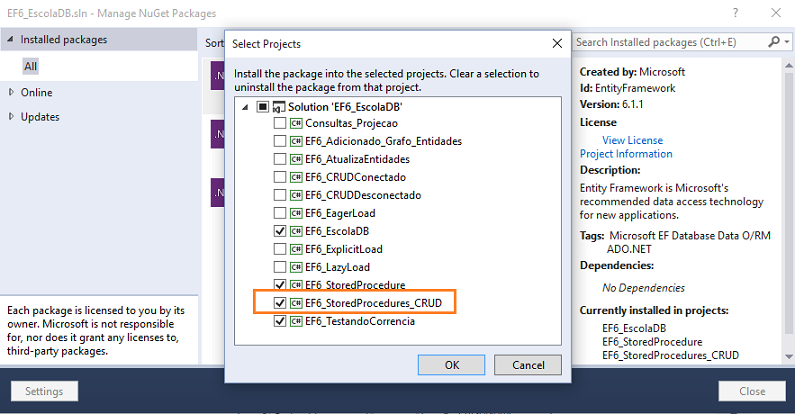Toggle the Consultas_Projecao project checkbox
The width and height of the screenshot is (795, 414).
click(279, 123)
